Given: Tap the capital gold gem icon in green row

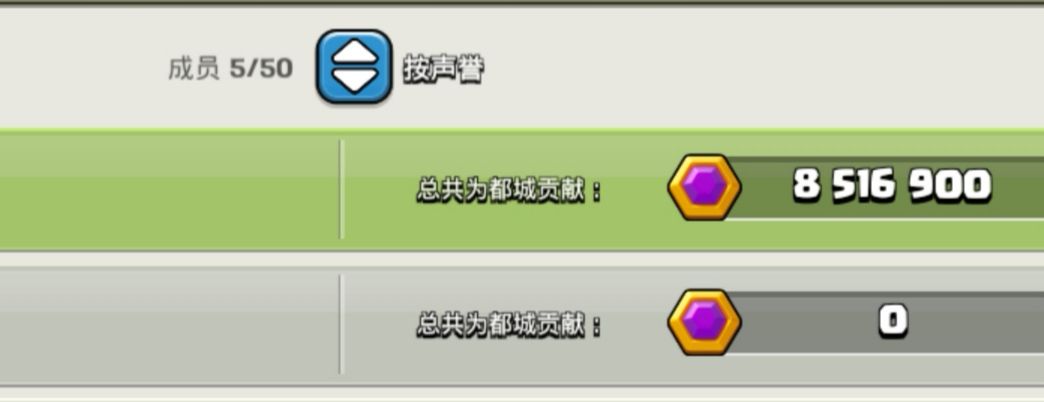Looking at the screenshot, I should [x=704, y=187].
